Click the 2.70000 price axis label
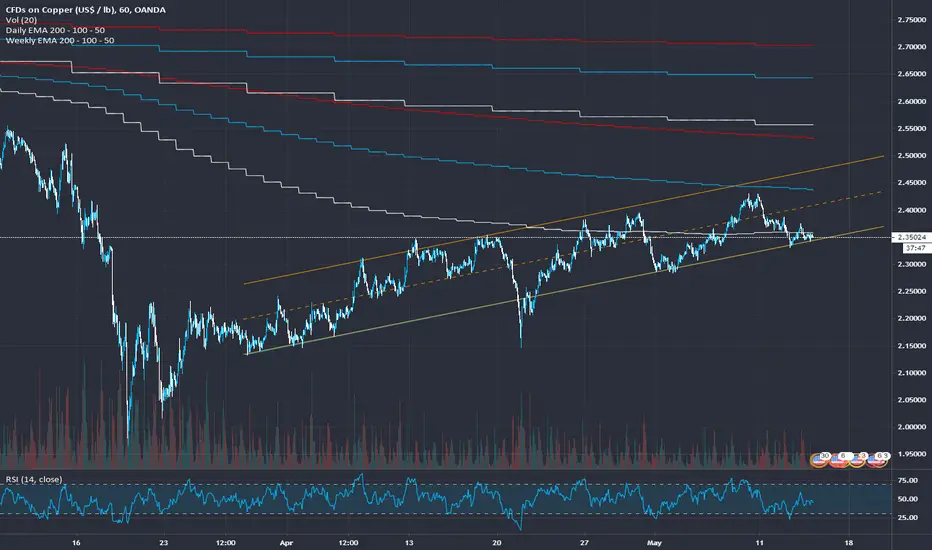932x550 pixels. (912, 47)
